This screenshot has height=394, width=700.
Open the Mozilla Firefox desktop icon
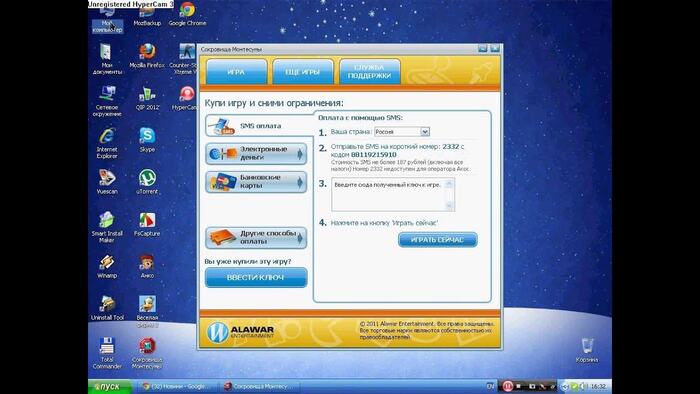click(x=147, y=56)
